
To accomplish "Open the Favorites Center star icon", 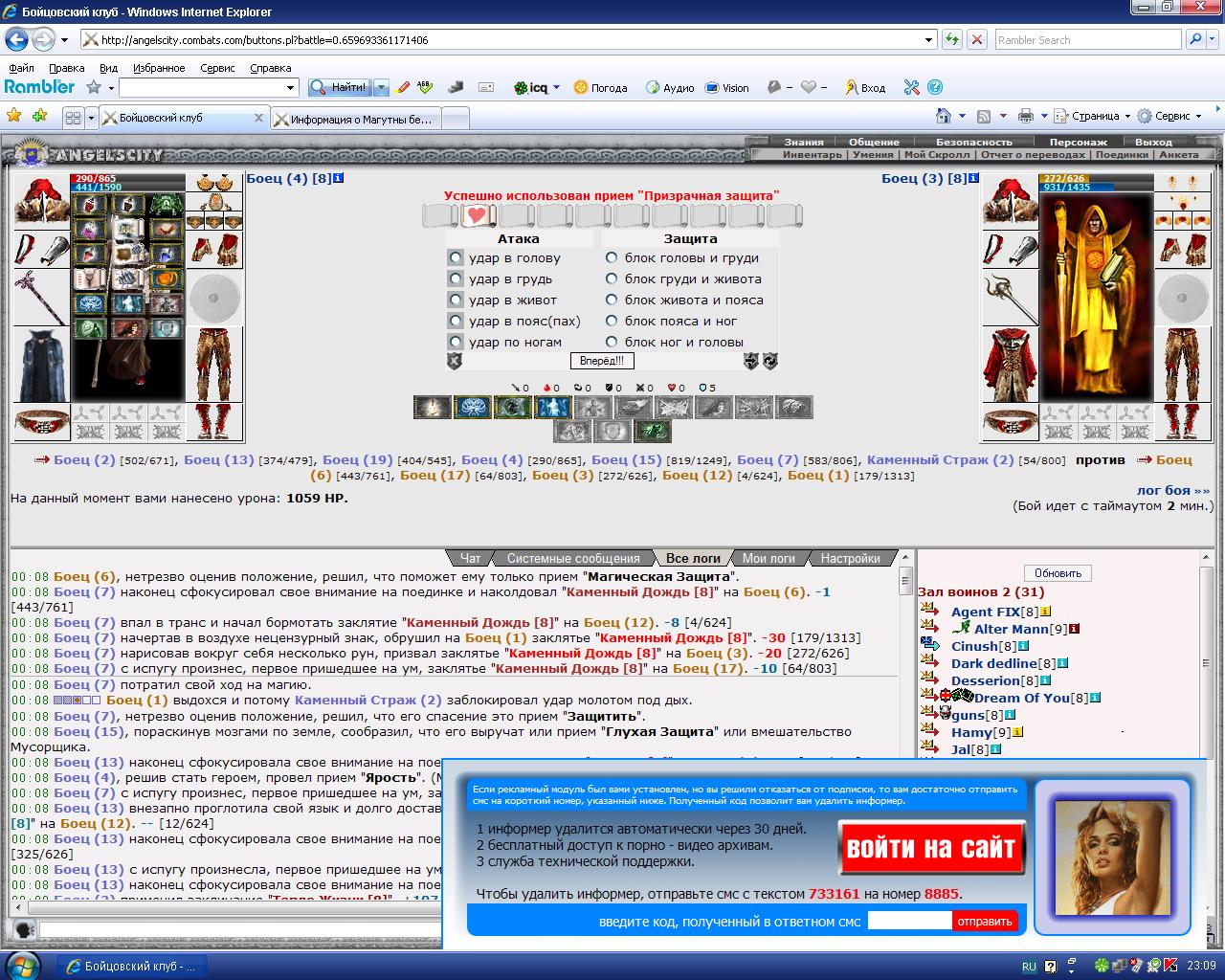I will pyautogui.click(x=14, y=116).
